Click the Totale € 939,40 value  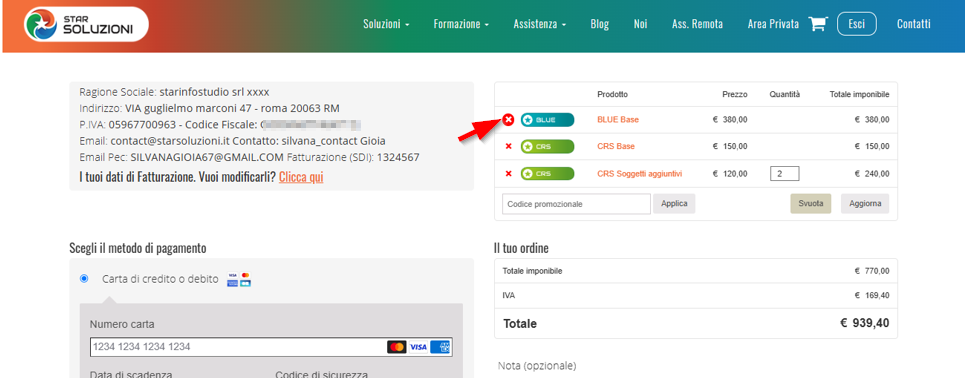point(865,324)
